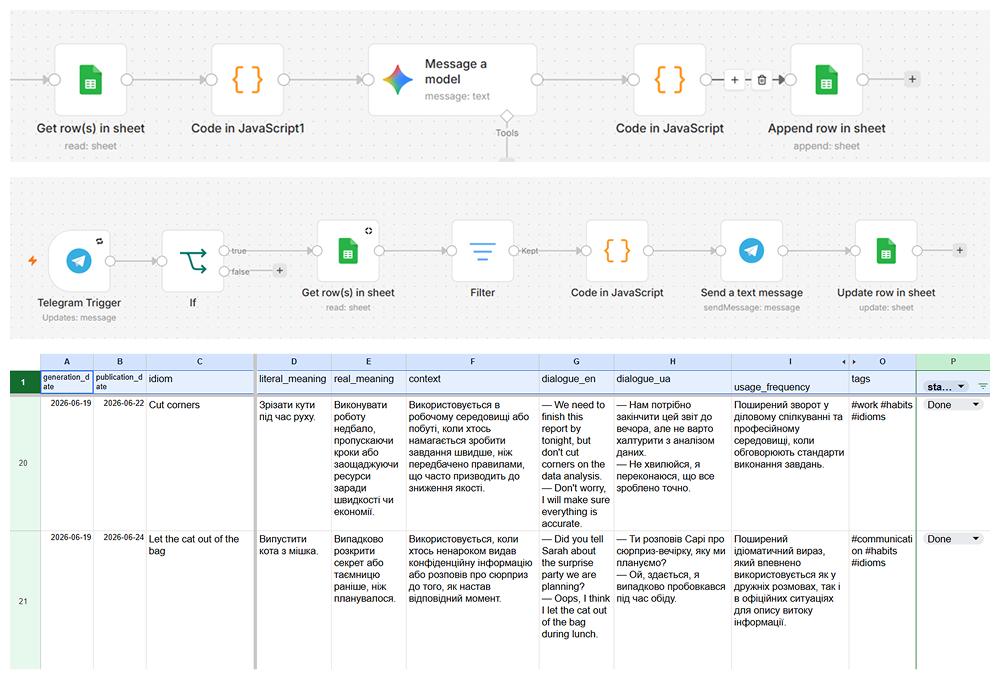The width and height of the screenshot is (1000, 680).
Task: Select column F header
Action: point(473,362)
